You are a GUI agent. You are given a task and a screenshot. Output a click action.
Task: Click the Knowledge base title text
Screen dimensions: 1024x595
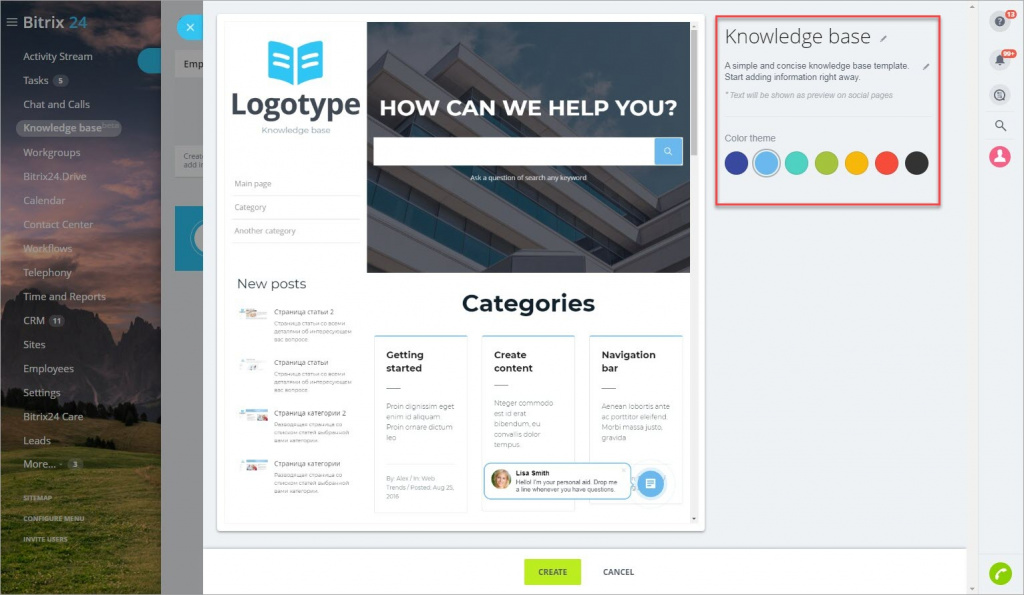tap(797, 37)
